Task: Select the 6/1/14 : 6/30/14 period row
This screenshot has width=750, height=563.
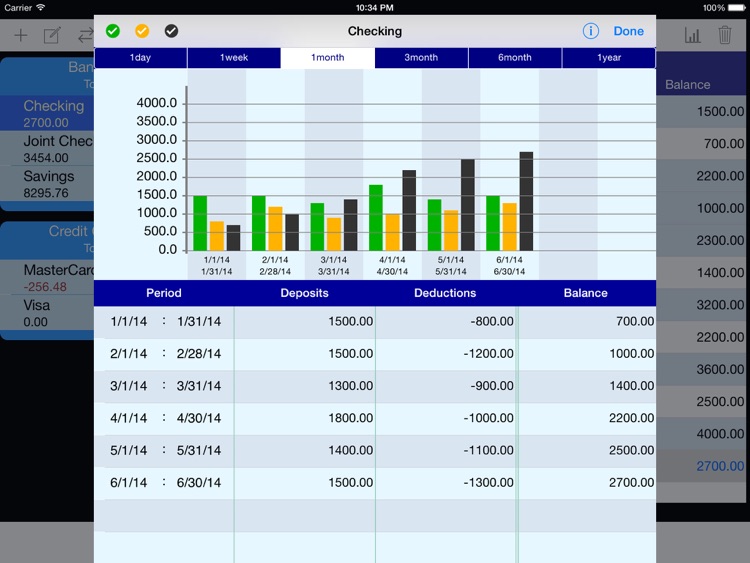Action: coord(375,483)
